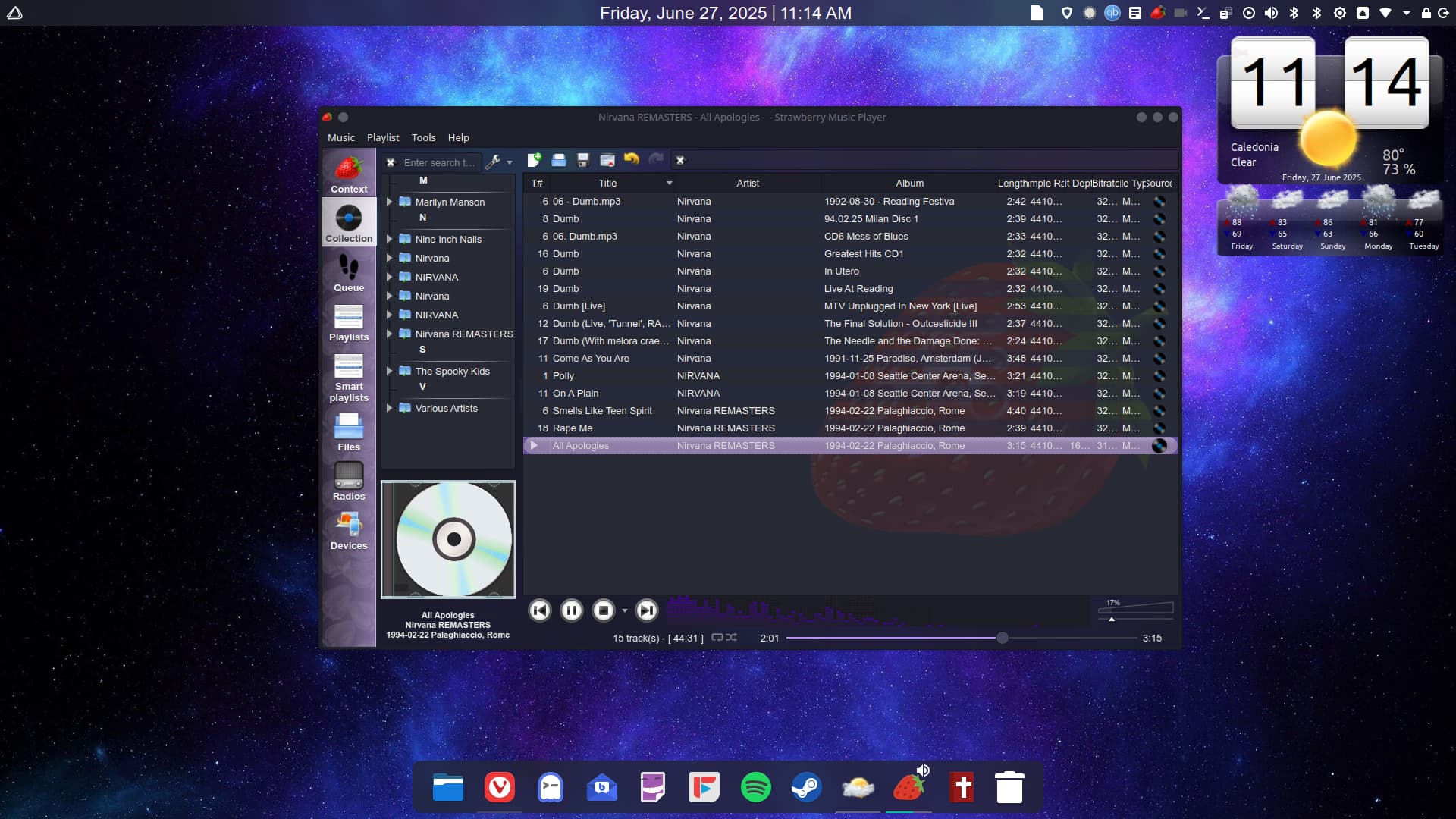The height and width of the screenshot is (819, 1456).
Task: Open the Radios sidebar panel
Action: tap(349, 482)
